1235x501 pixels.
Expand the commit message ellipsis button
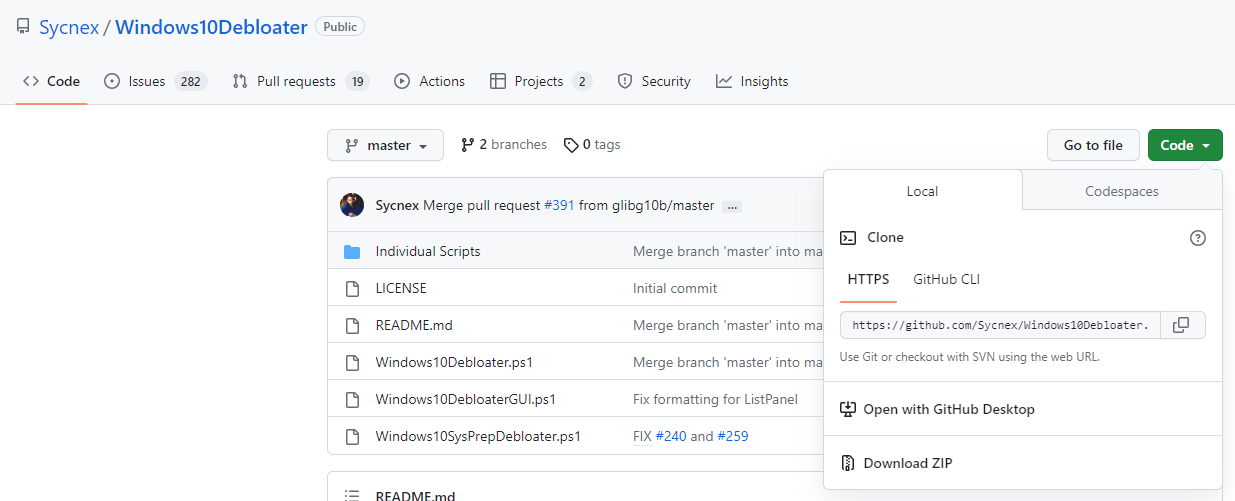pyautogui.click(x=732, y=206)
